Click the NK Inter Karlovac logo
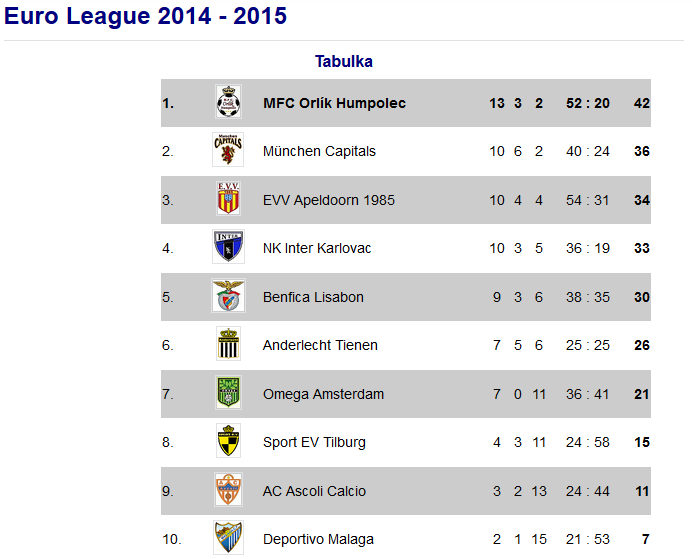 tap(228, 248)
